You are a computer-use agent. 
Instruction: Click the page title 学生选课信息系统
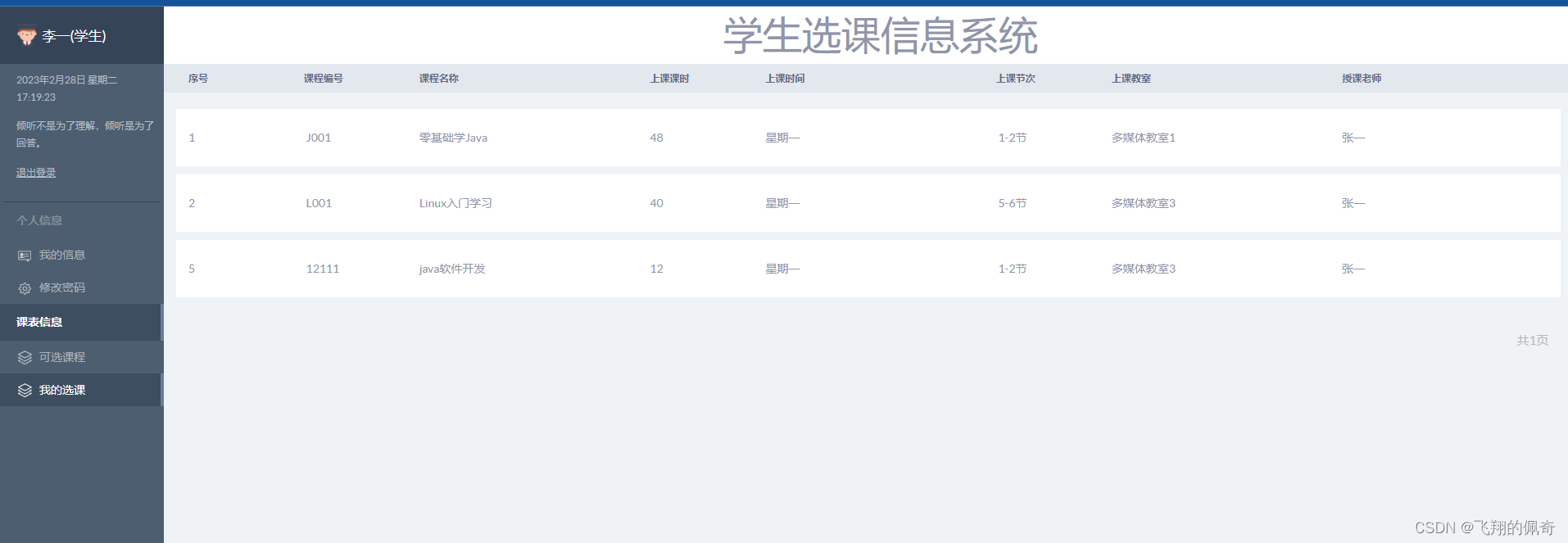881,36
